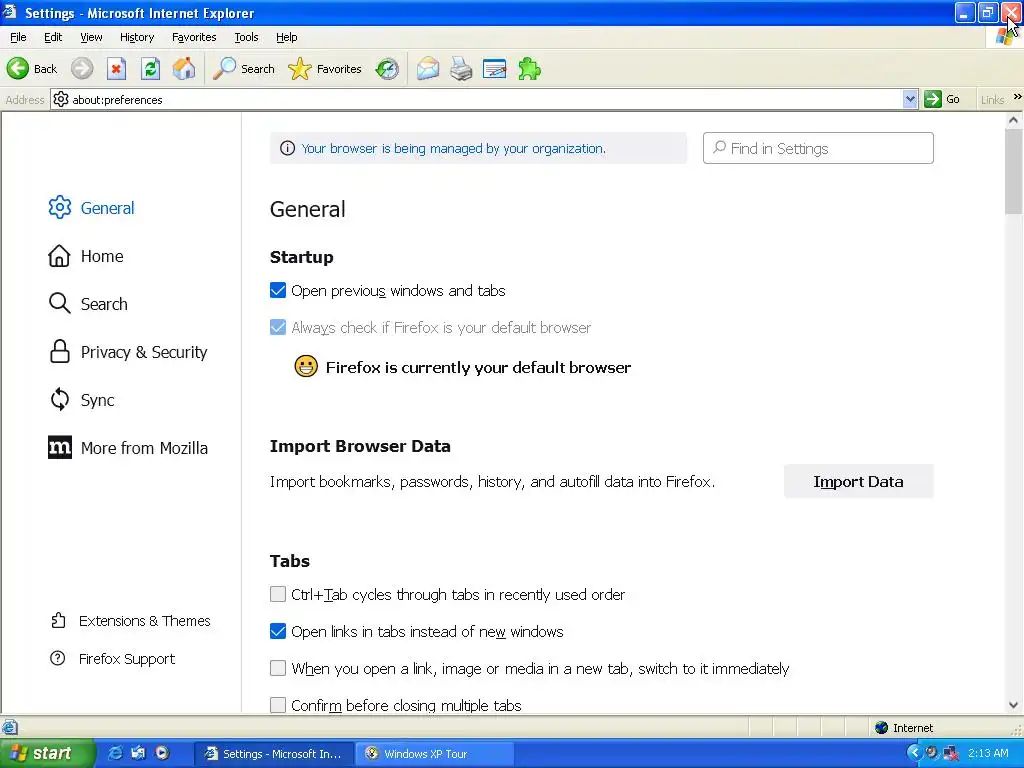Click the tray expand arrow icon
Image resolution: width=1024 pixels, height=768 pixels.
914,753
